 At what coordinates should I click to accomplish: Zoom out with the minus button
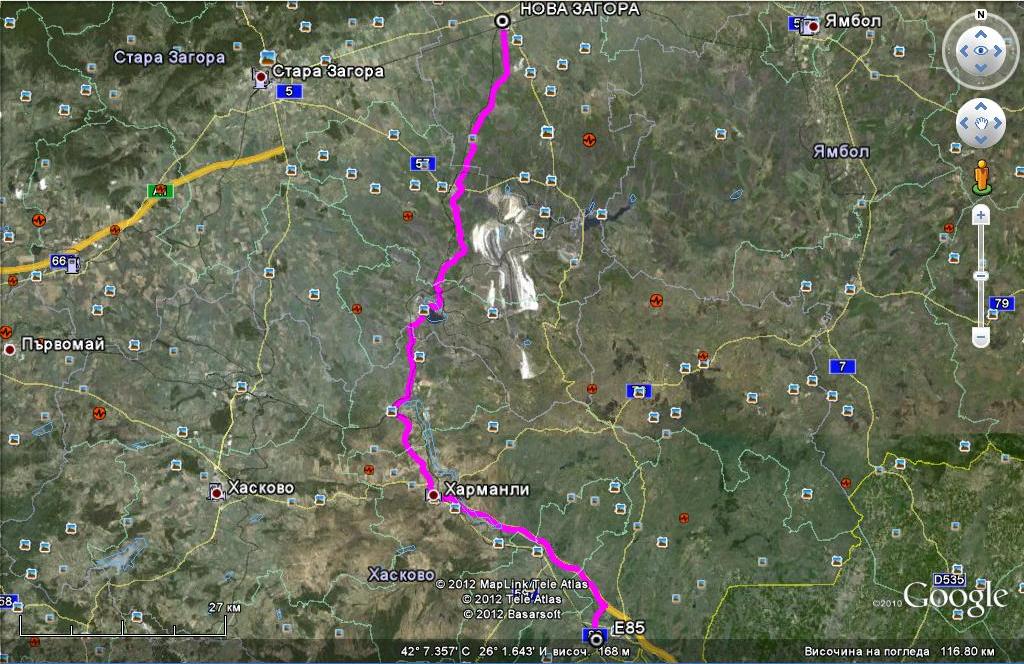tap(981, 337)
